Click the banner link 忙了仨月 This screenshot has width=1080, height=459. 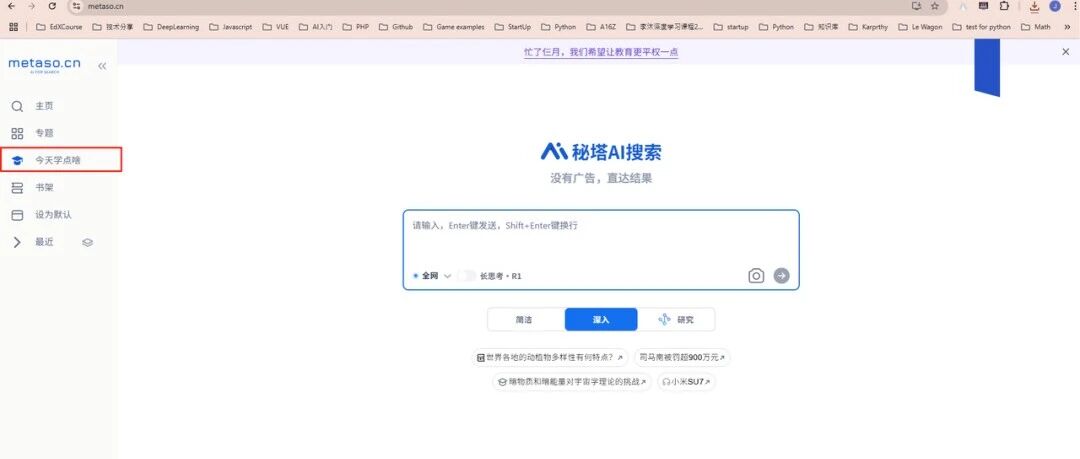pyautogui.click(x=601, y=52)
